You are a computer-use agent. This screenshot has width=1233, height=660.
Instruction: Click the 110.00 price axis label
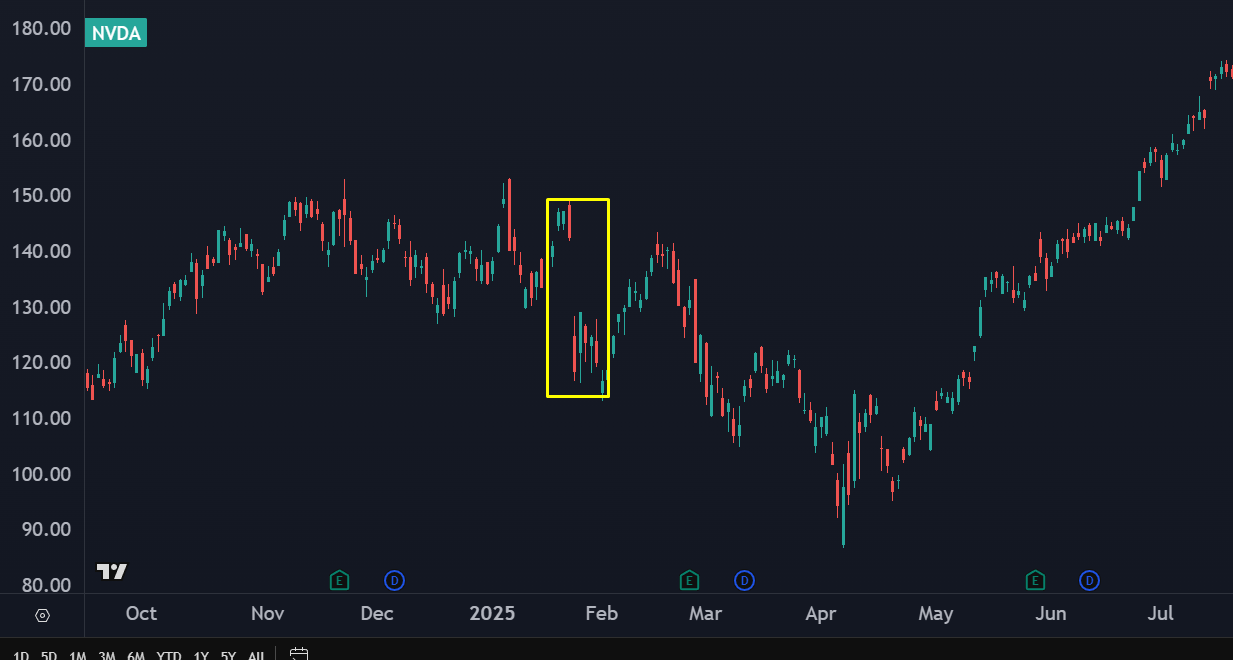tap(40, 418)
